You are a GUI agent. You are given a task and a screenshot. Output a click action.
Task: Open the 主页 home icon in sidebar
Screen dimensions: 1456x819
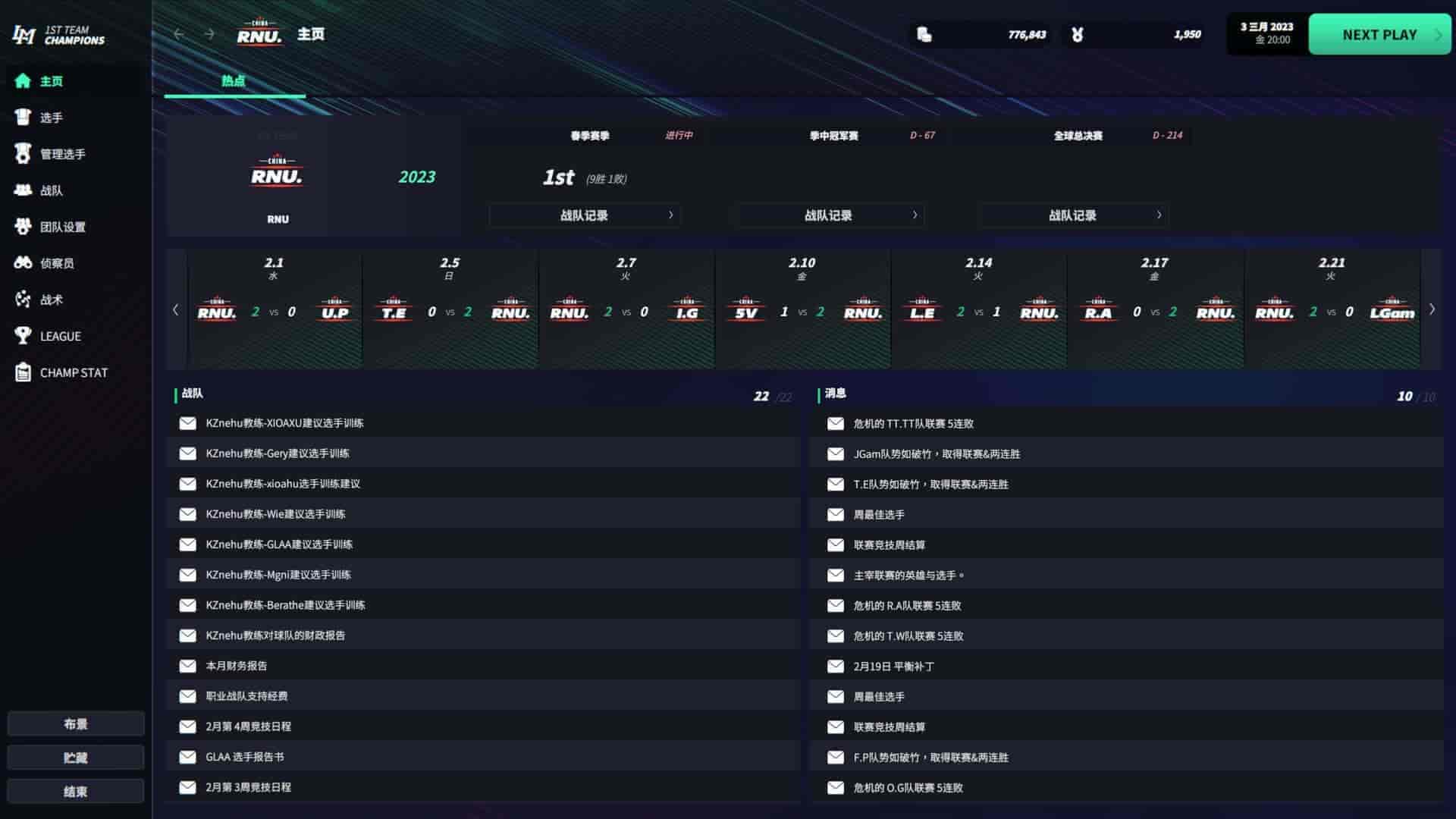pos(24,80)
